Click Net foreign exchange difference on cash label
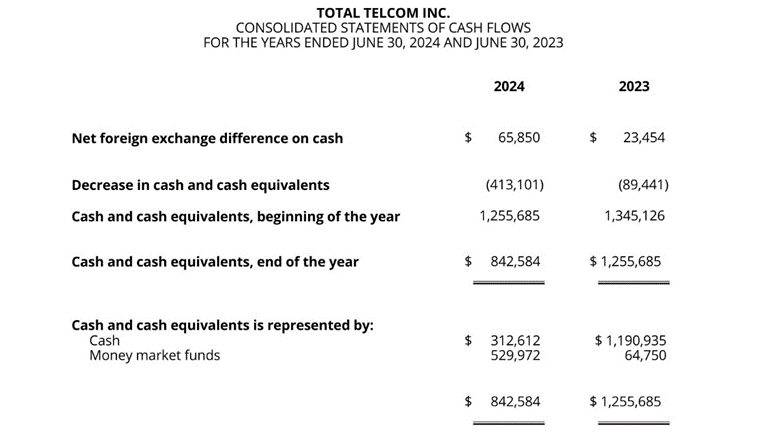 click(207, 138)
